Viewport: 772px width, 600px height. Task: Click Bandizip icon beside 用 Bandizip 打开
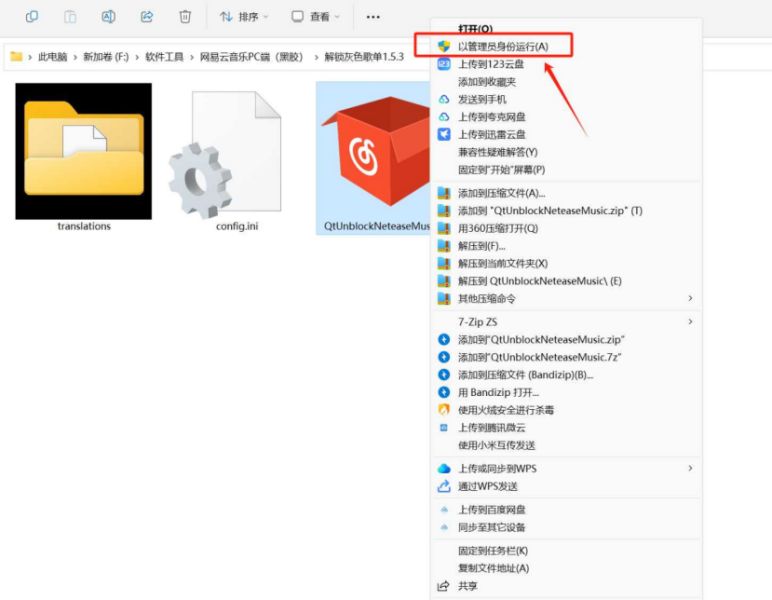pos(444,392)
